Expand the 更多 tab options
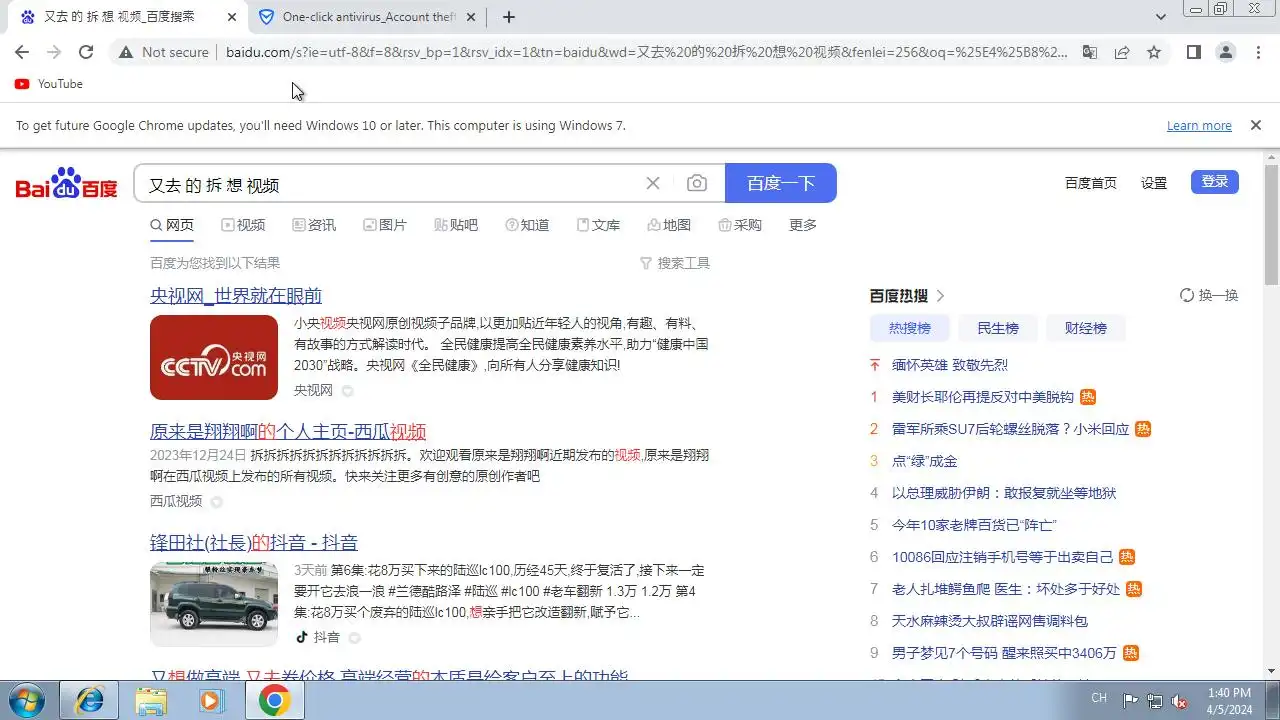Viewport: 1280px width, 720px height. tap(803, 225)
